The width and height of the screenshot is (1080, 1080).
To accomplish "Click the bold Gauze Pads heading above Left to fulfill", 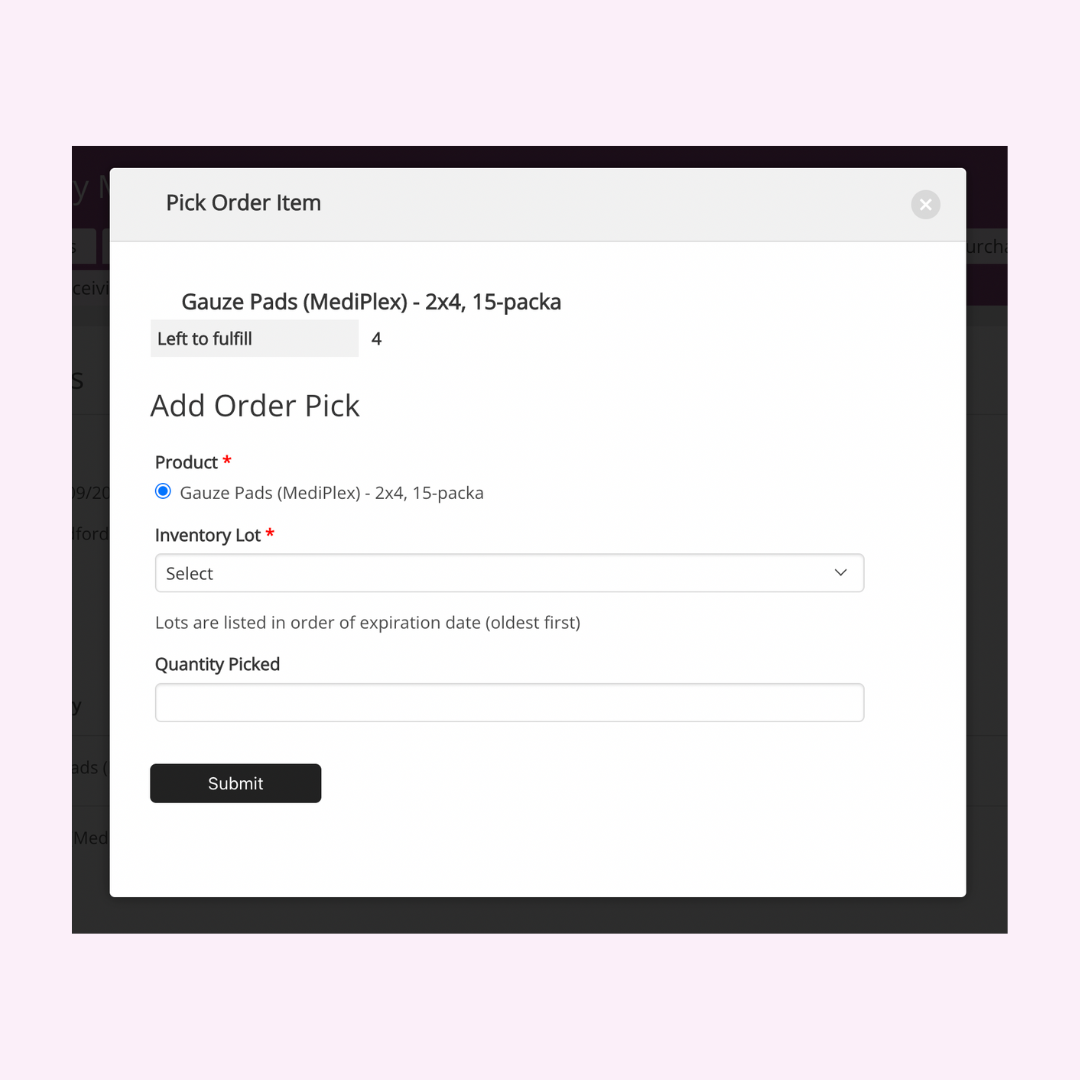I will pyautogui.click(x=371, y=302).
